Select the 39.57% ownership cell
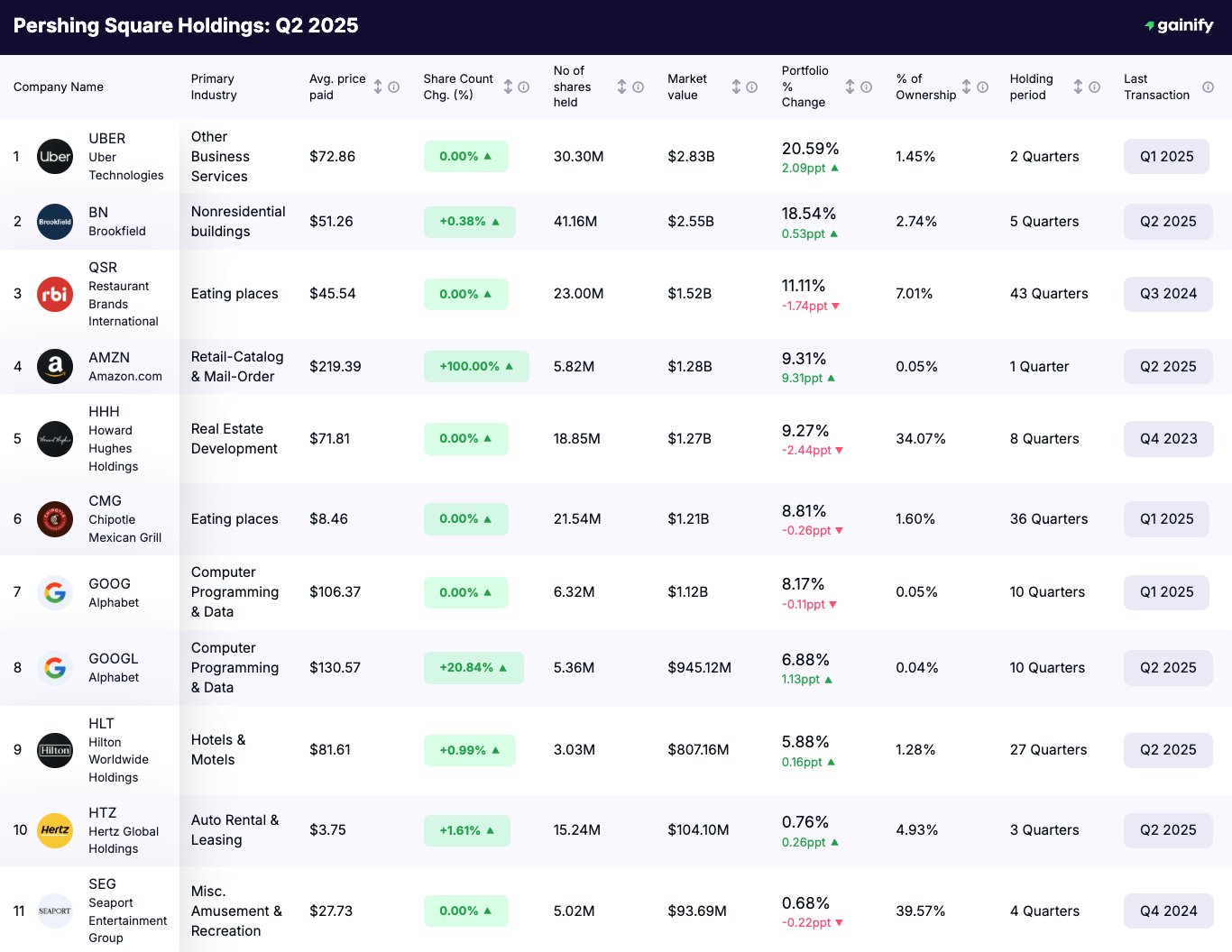The width and height of the screenshot is (1232, 952). tap(921, 911)
